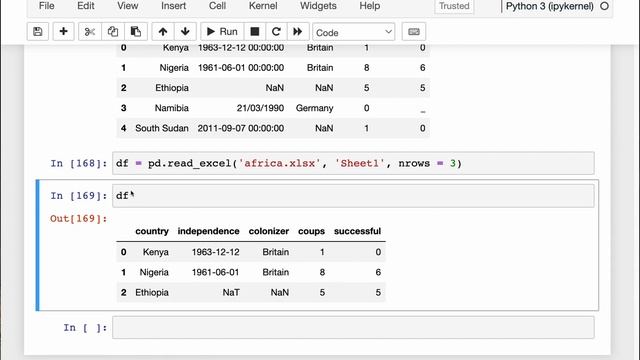Click the empty input cell at bottom
The image size is (640, 360).
pyautogui.click(x=353, y=328)
